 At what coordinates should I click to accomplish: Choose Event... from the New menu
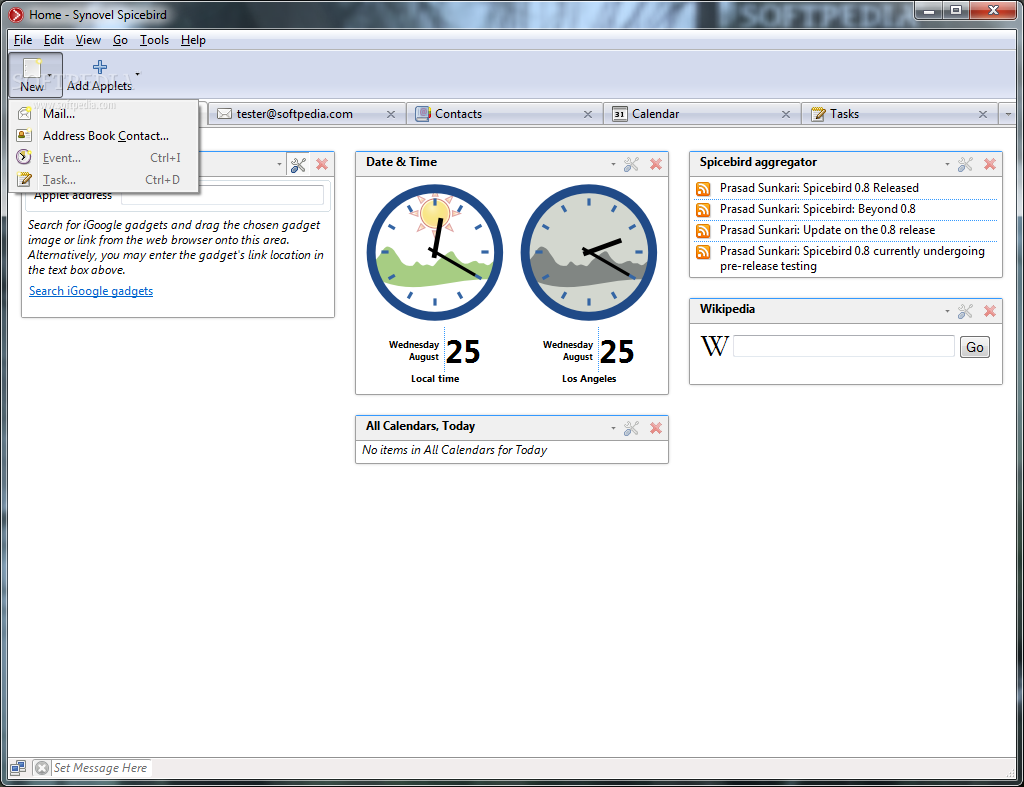point(104,158)
